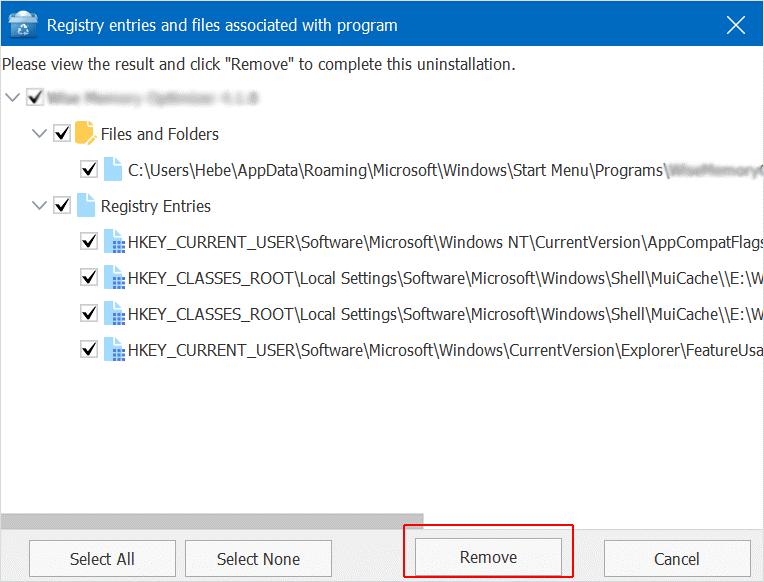
Task: Click the uninstaller recycle bin title icon
Action: pos(23,24)
